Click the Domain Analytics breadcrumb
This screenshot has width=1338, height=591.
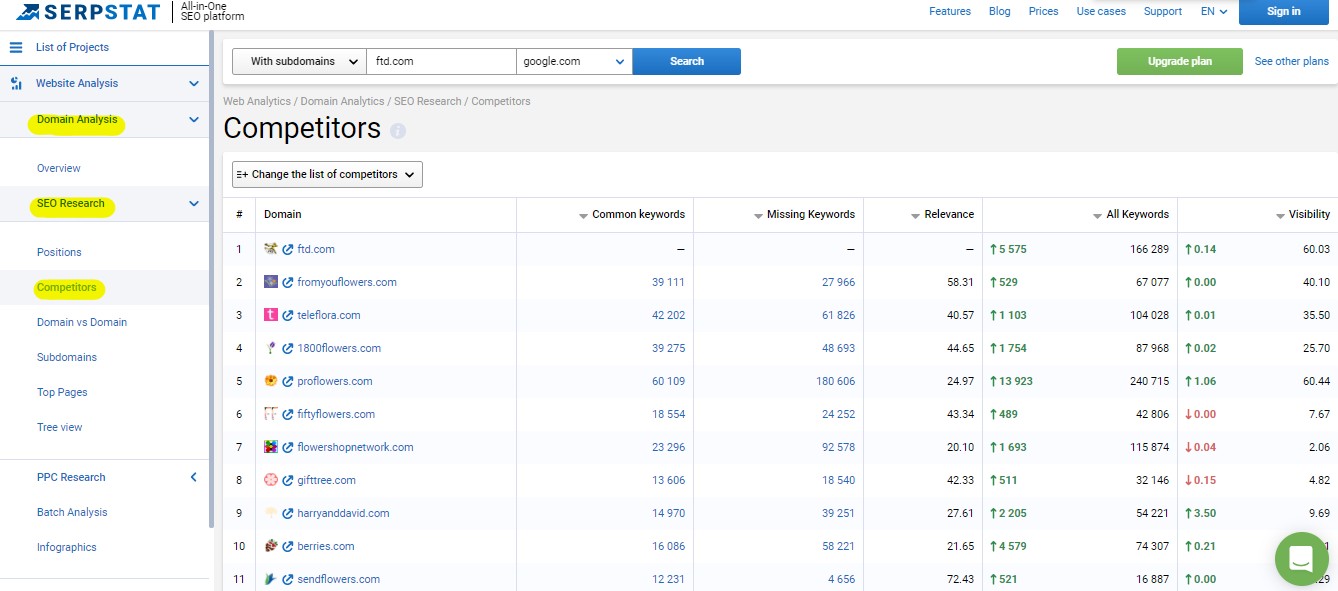pos(342,101)
